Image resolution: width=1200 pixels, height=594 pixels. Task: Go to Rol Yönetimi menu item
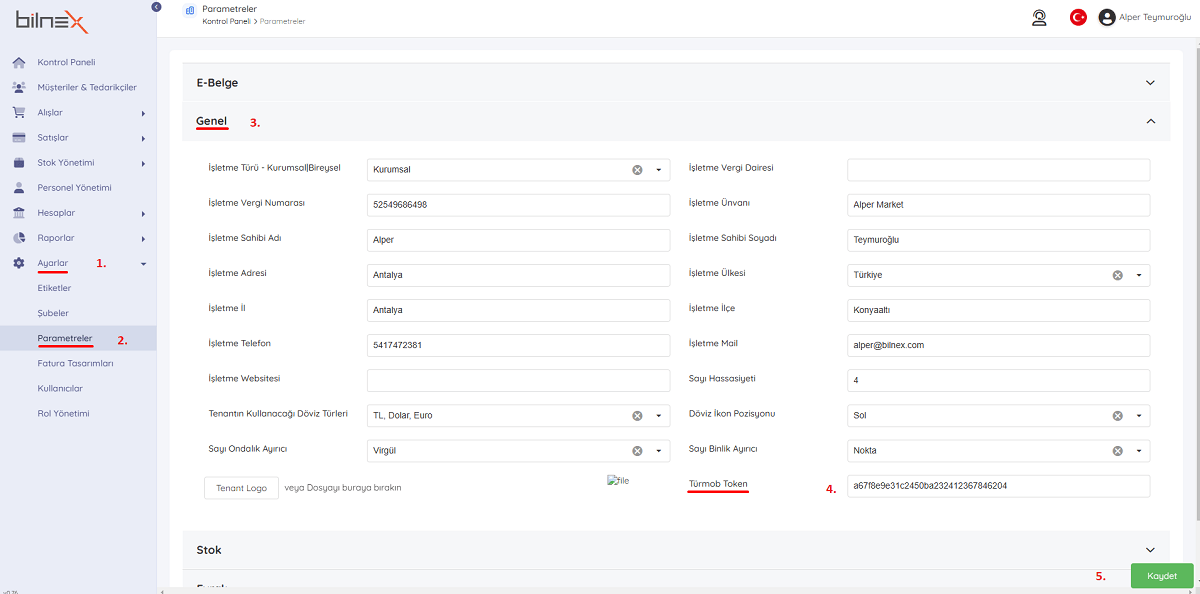[x=63, y=413]
